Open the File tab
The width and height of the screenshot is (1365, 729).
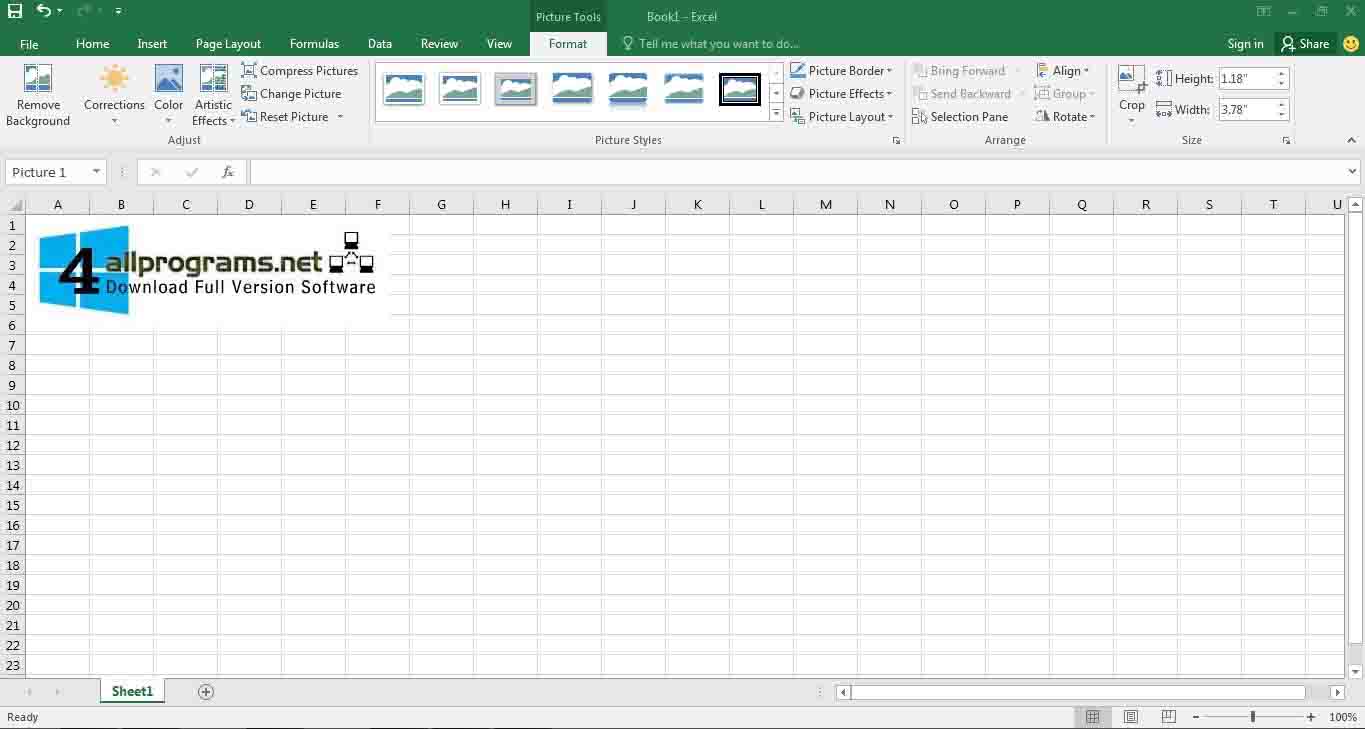29,44
